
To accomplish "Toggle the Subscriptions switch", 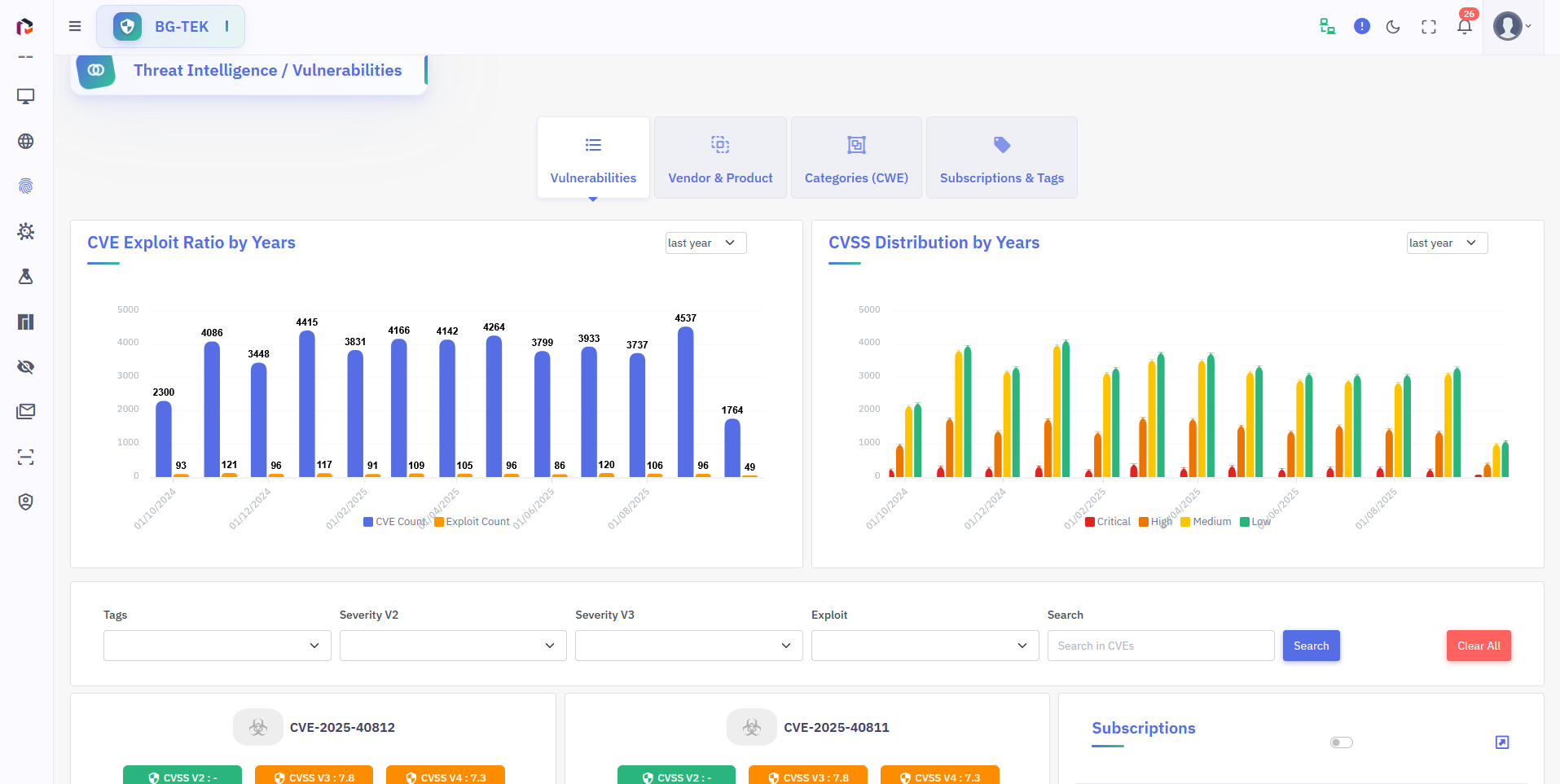I will coord(1341,742).
